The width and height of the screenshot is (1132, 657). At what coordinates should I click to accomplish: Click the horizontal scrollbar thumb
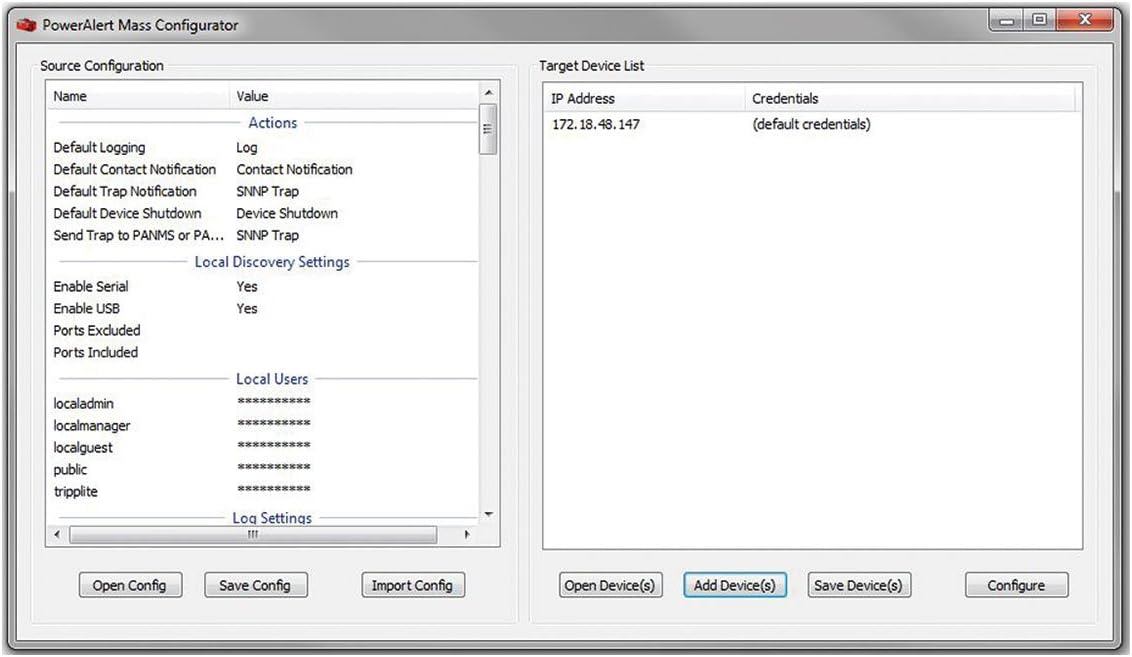[253, 535]
